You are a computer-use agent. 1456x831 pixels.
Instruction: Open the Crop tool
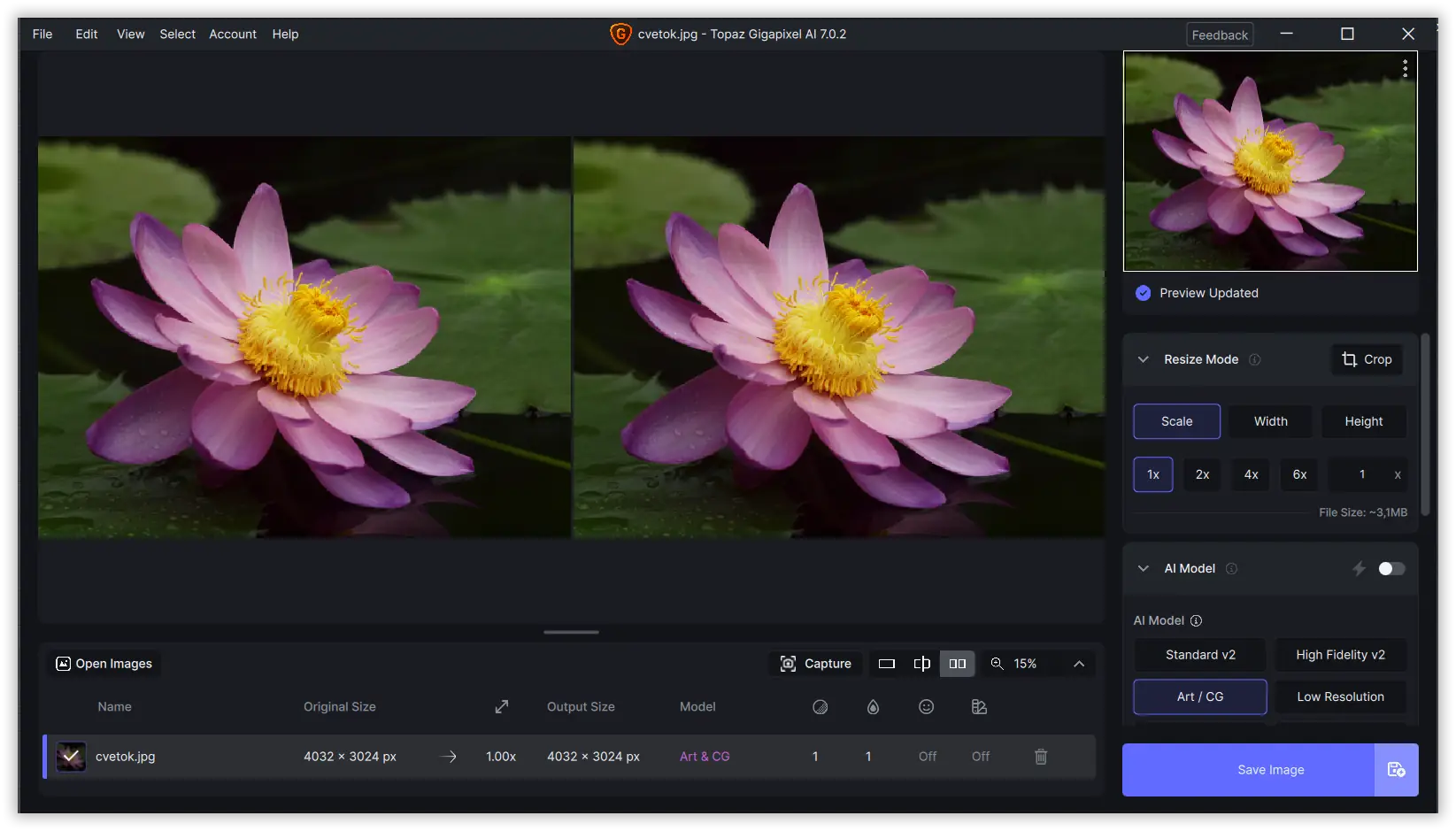(1367, 359)
